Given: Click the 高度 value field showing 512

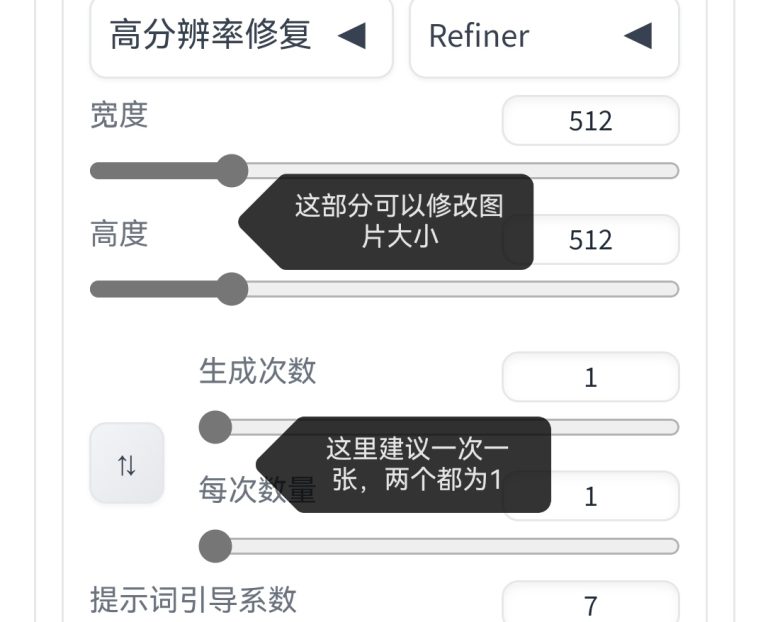Looking at the screenshot, I should point(591,239).
